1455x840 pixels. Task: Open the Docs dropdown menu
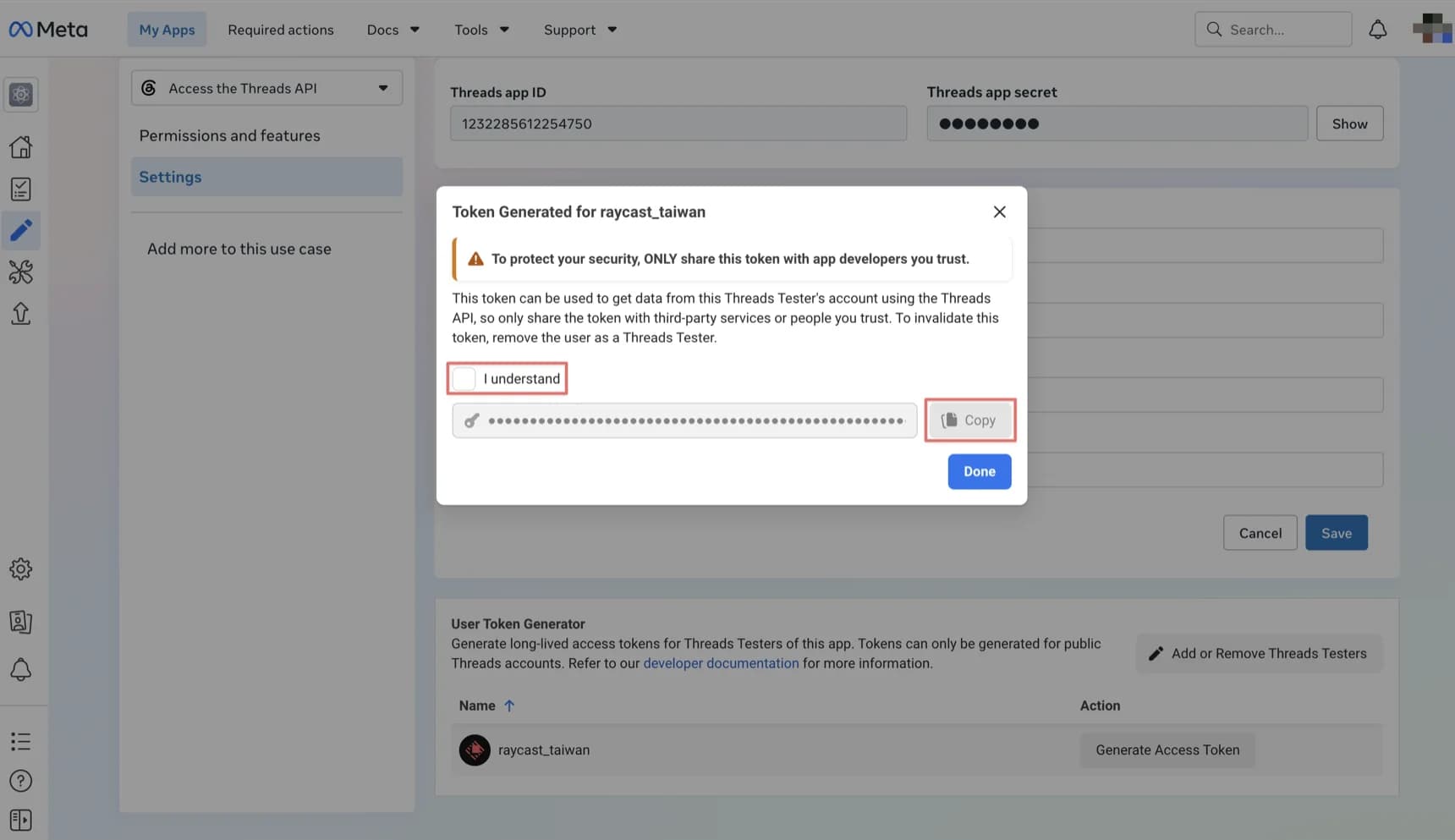pyautogui.click(x=393, y=30)
